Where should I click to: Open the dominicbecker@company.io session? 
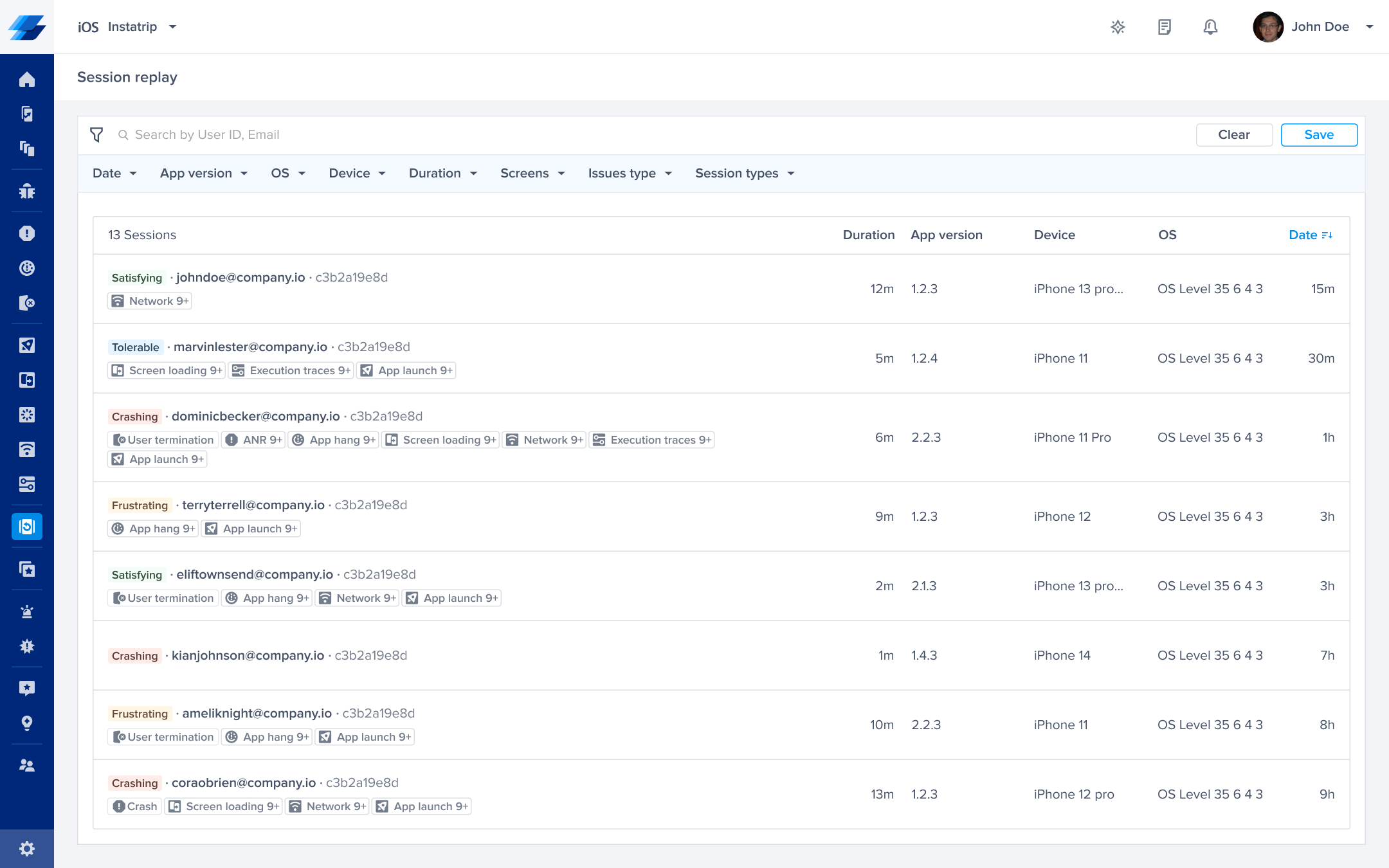[255, 417]
